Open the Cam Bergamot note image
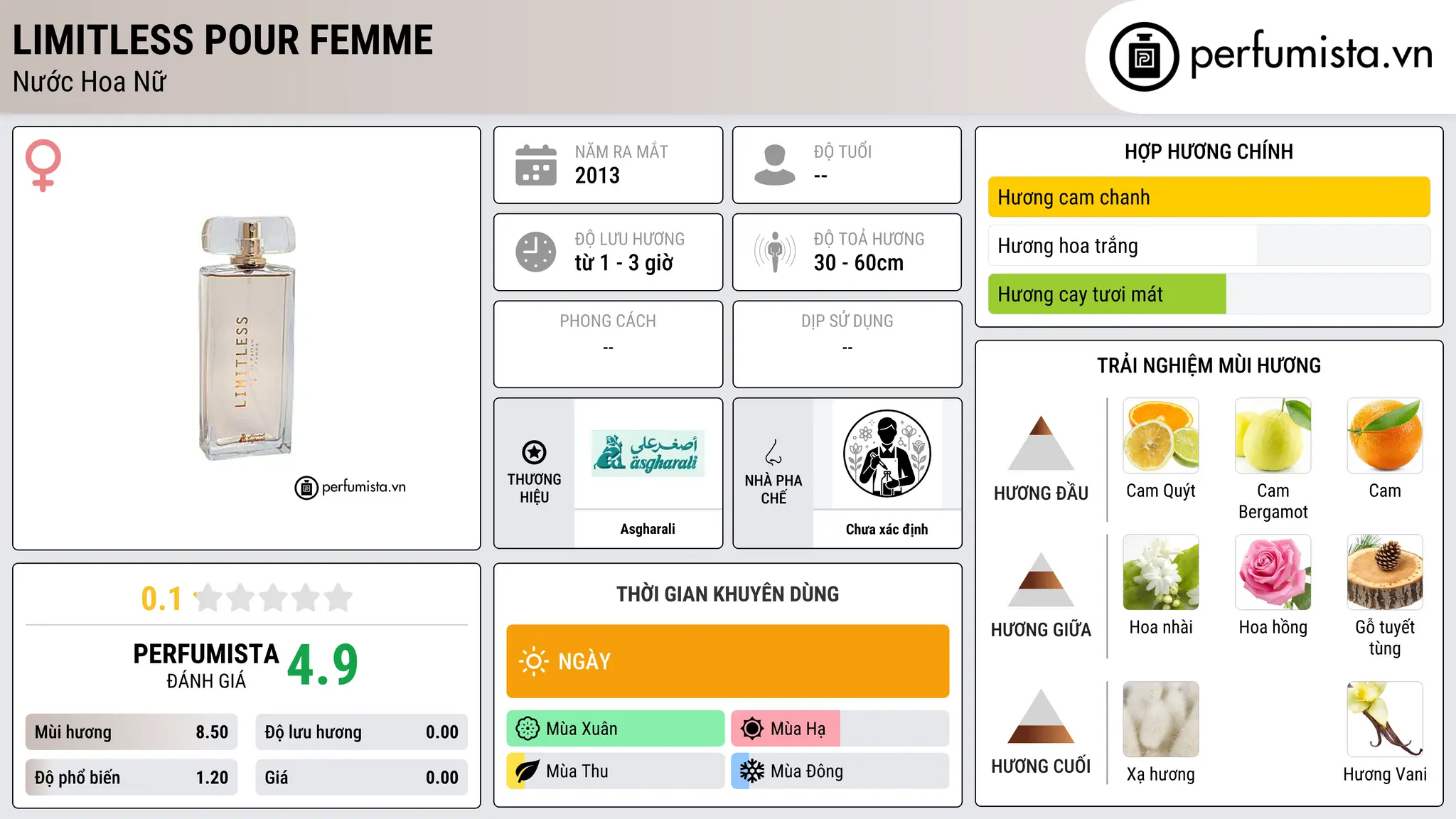The width and height of the screenshot is (1456, 819). tap(1273, 436)
